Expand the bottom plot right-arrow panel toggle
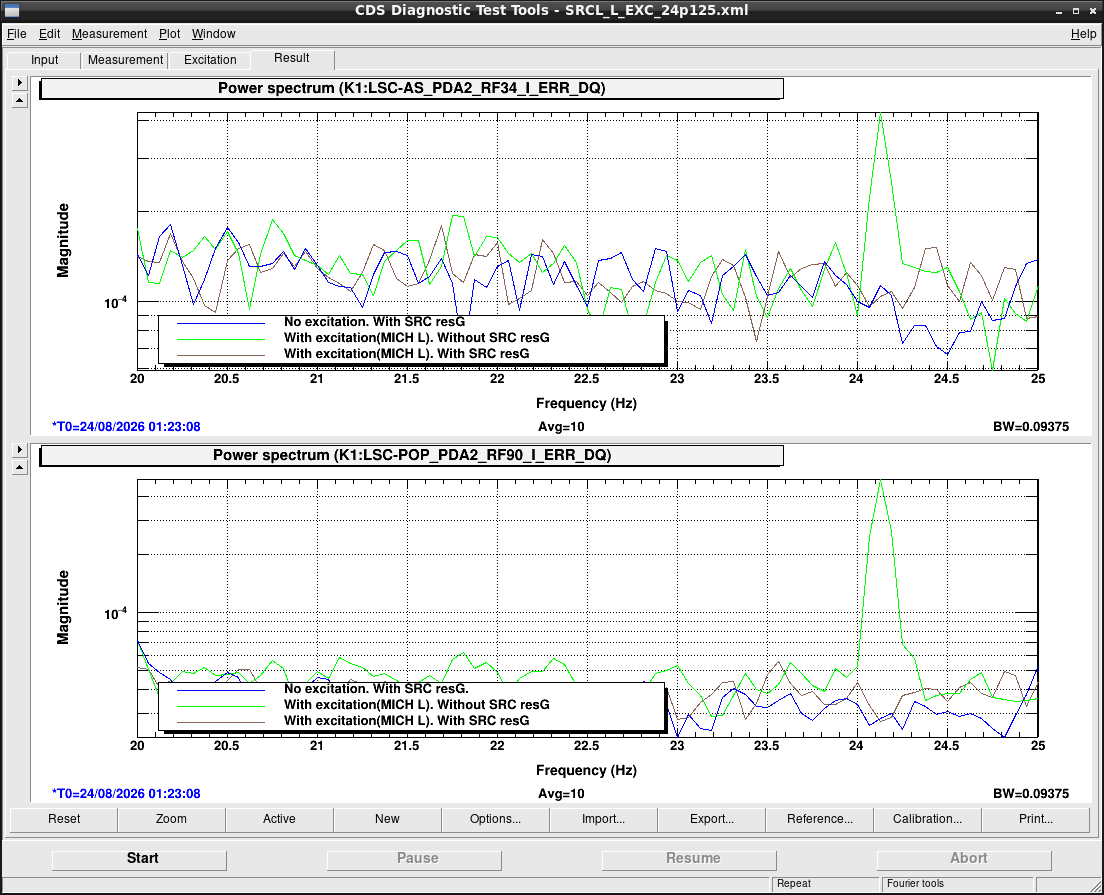Viewport: 1104px width, 895px height. [20, 449]
